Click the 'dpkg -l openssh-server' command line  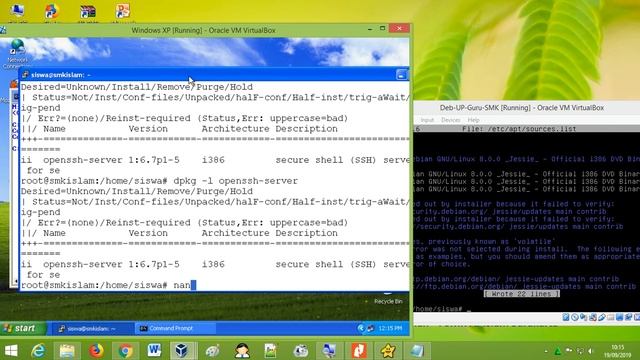click(159, 180)
